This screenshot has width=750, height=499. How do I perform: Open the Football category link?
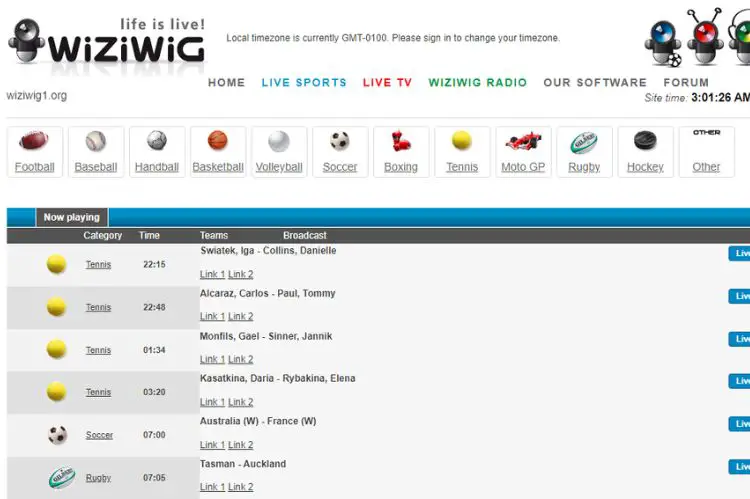(x=34, y=167)
